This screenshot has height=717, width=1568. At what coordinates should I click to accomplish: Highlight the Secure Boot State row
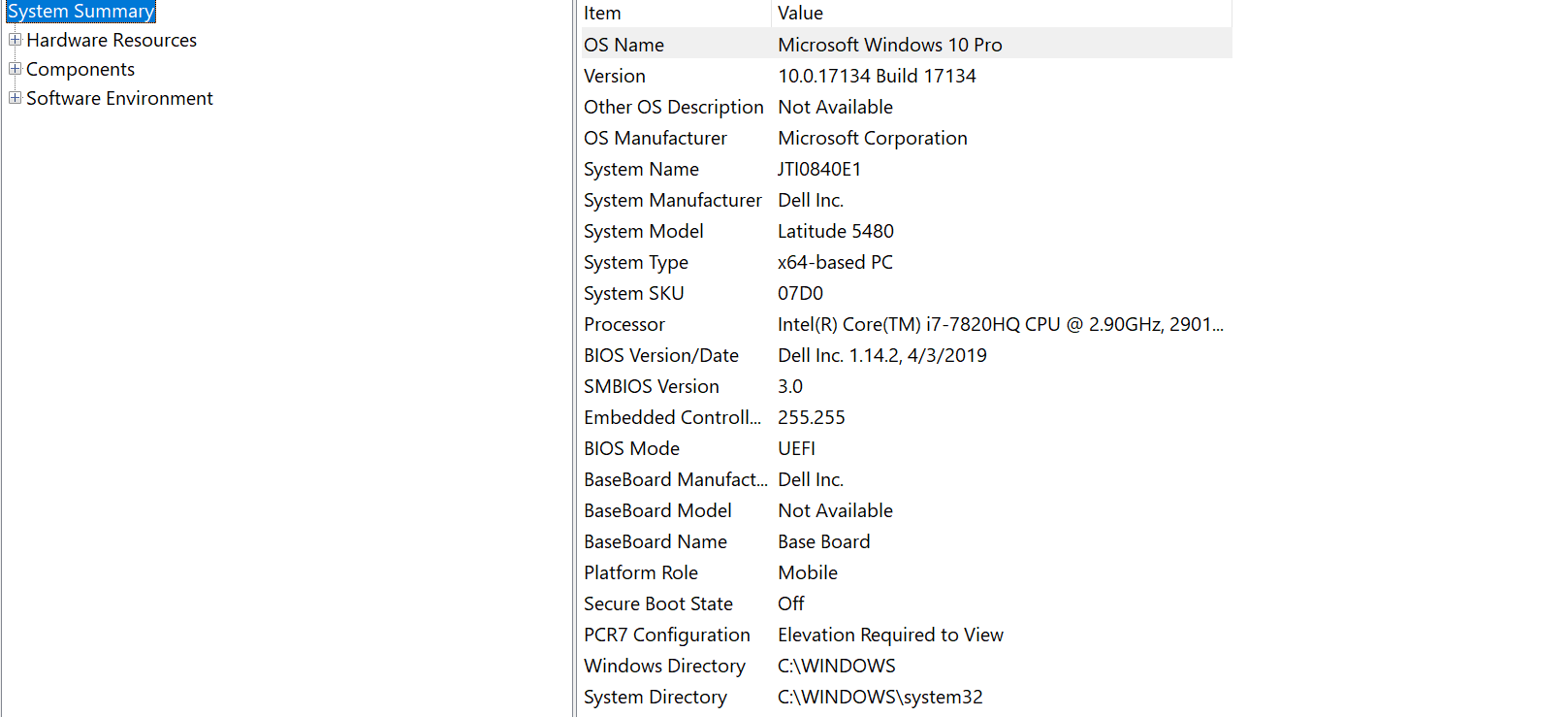[x=658, y=603]
